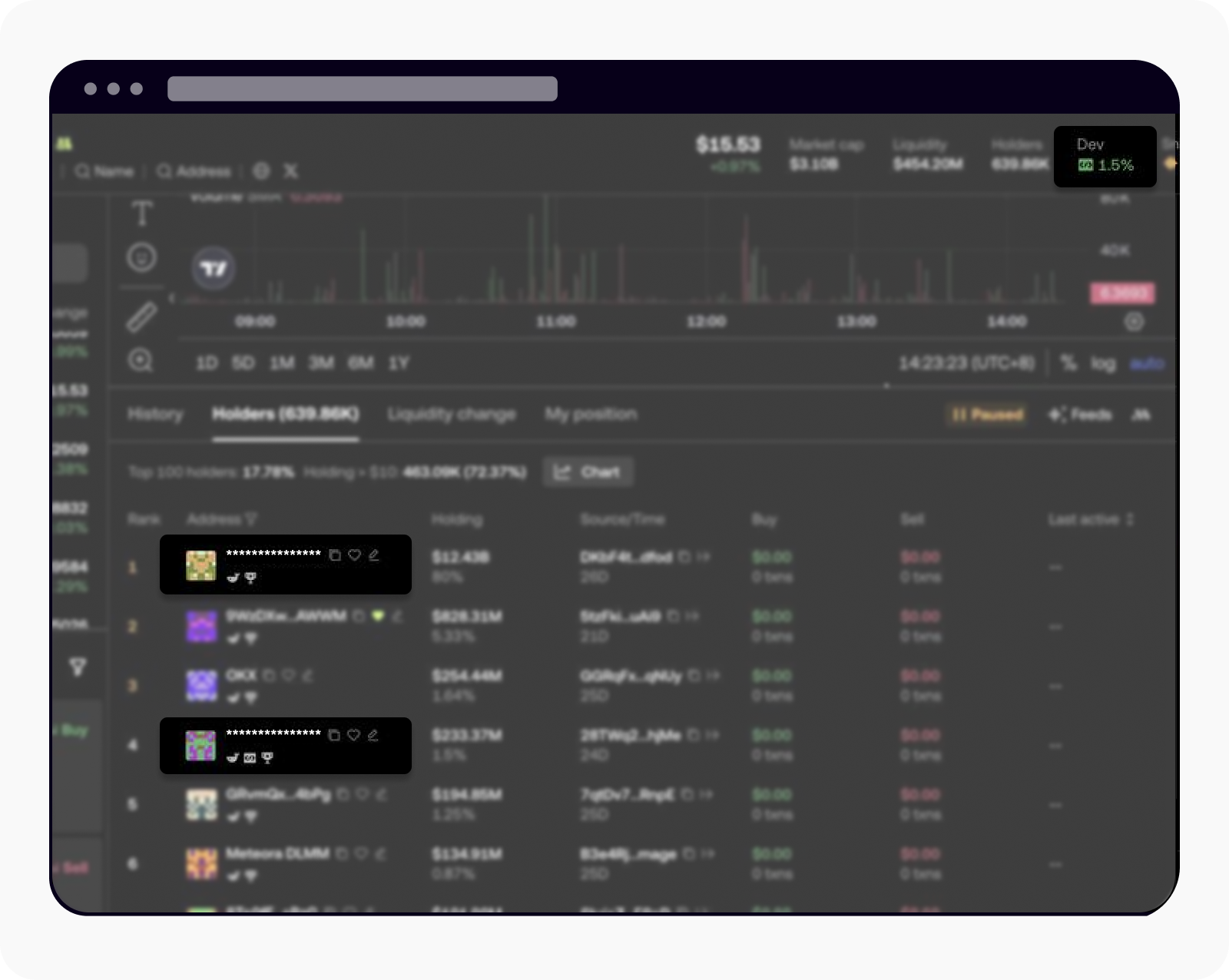Copy the rank 2 holder's wallet address
1229x980 pixels.
(x=358, y=616)
